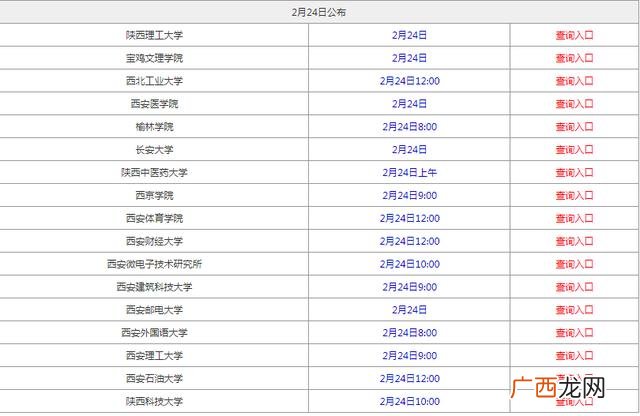640x416 pixels.
Task: Click 2月24日12:00 in the 西安石油大学 row
Action: [x=410, y=378]
